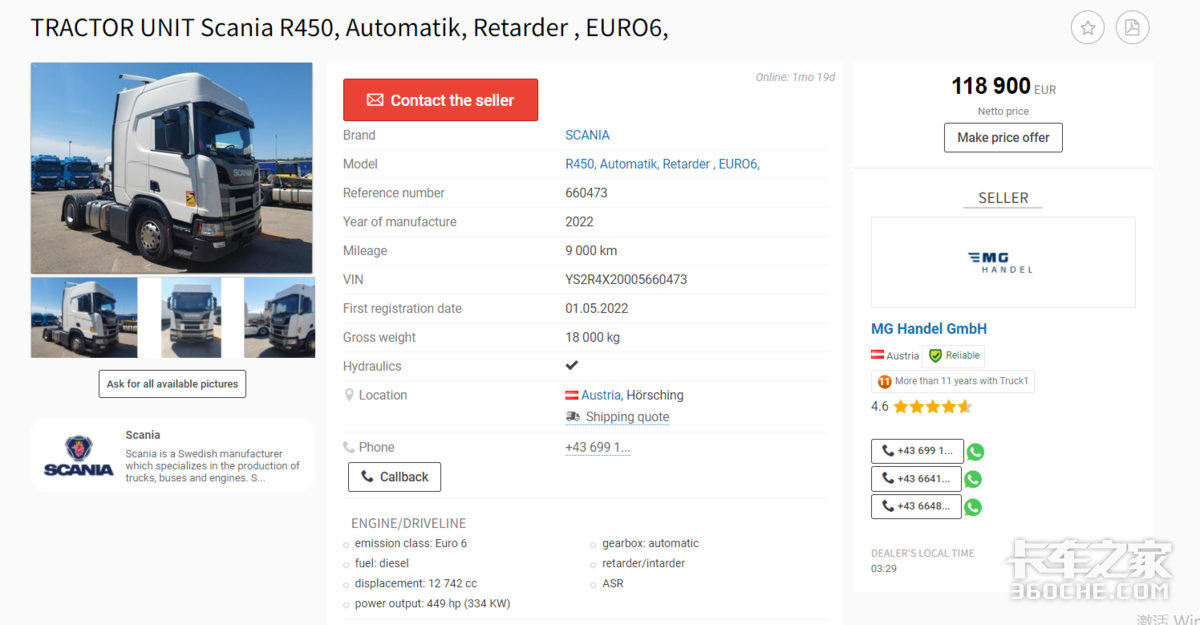Click the Make price offer button
The image size is (1200, 625).
tap(1003, 138)
